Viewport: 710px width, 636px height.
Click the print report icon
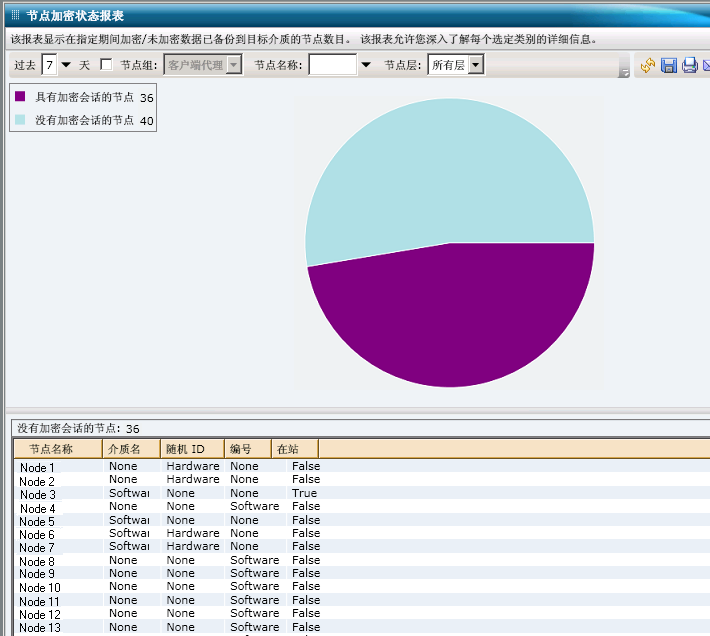point(690,65)
